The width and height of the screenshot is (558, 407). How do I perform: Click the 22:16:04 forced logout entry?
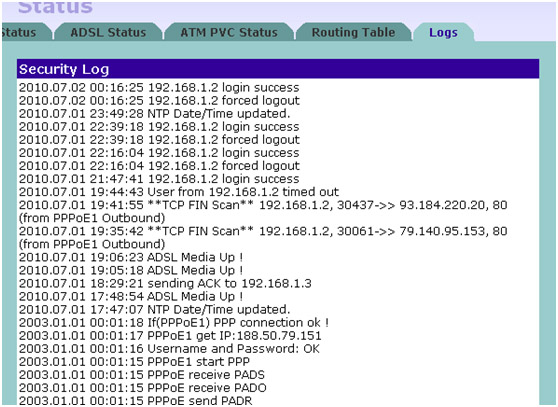coord(159,166)
